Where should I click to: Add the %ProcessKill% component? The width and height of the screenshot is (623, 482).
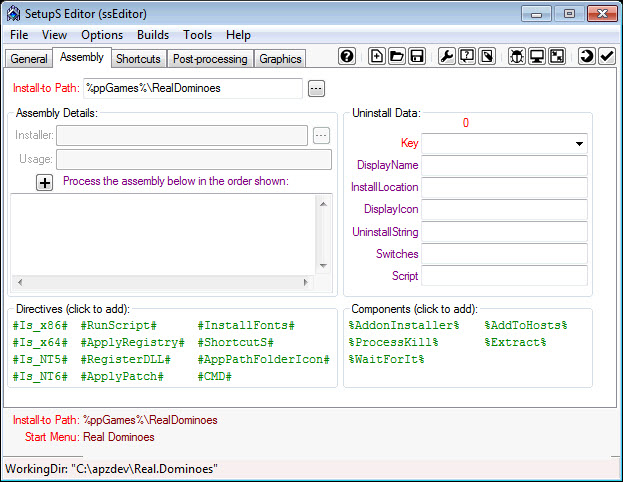click(x=393, y=342)
